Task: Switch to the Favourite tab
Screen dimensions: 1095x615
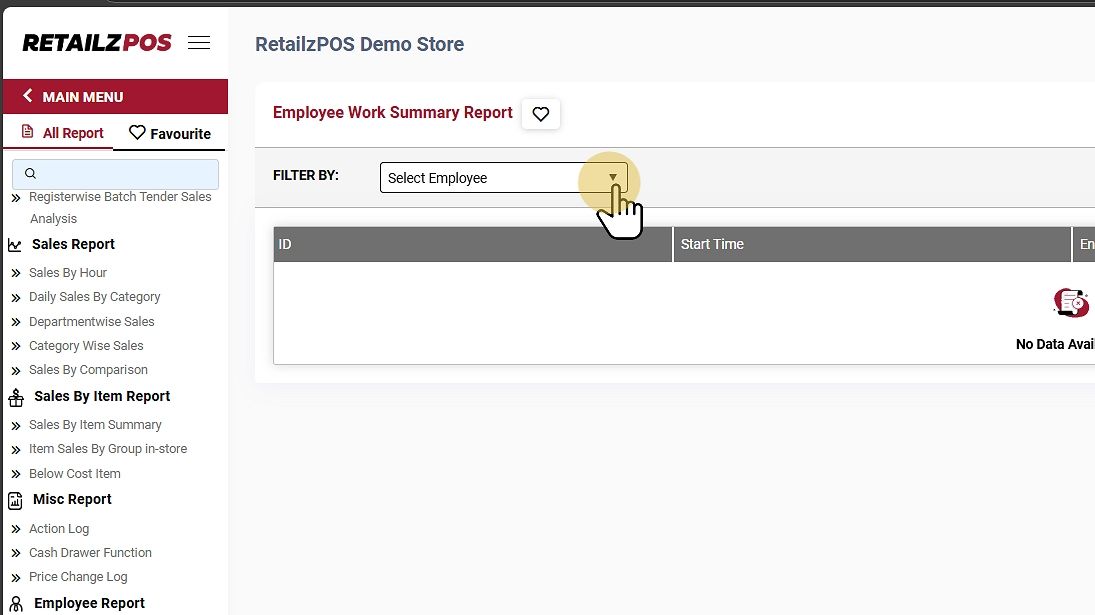Action: pos(170,133)
